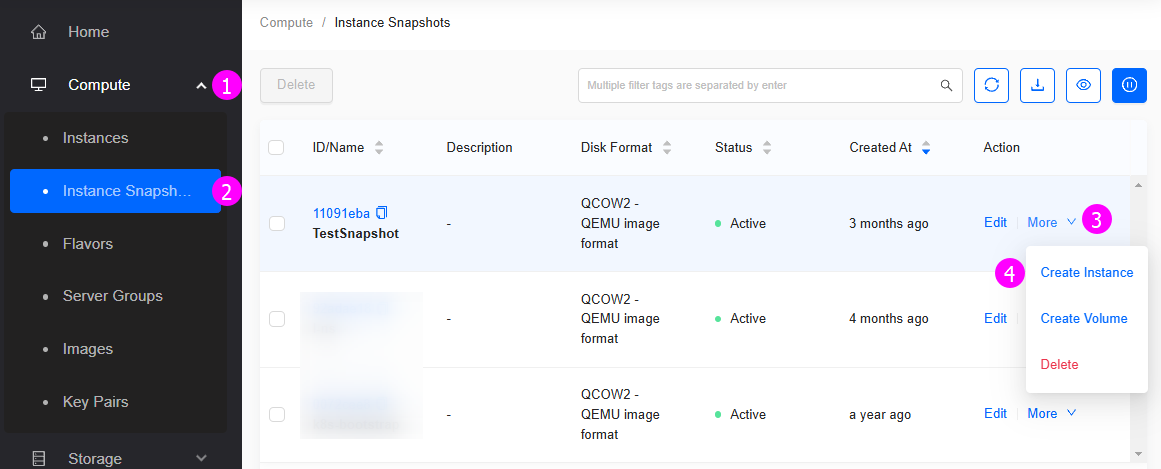Click the table scrollbar up arrow
The height and width of the screenshot is (469, 1161).
[x=1138, y=183]
